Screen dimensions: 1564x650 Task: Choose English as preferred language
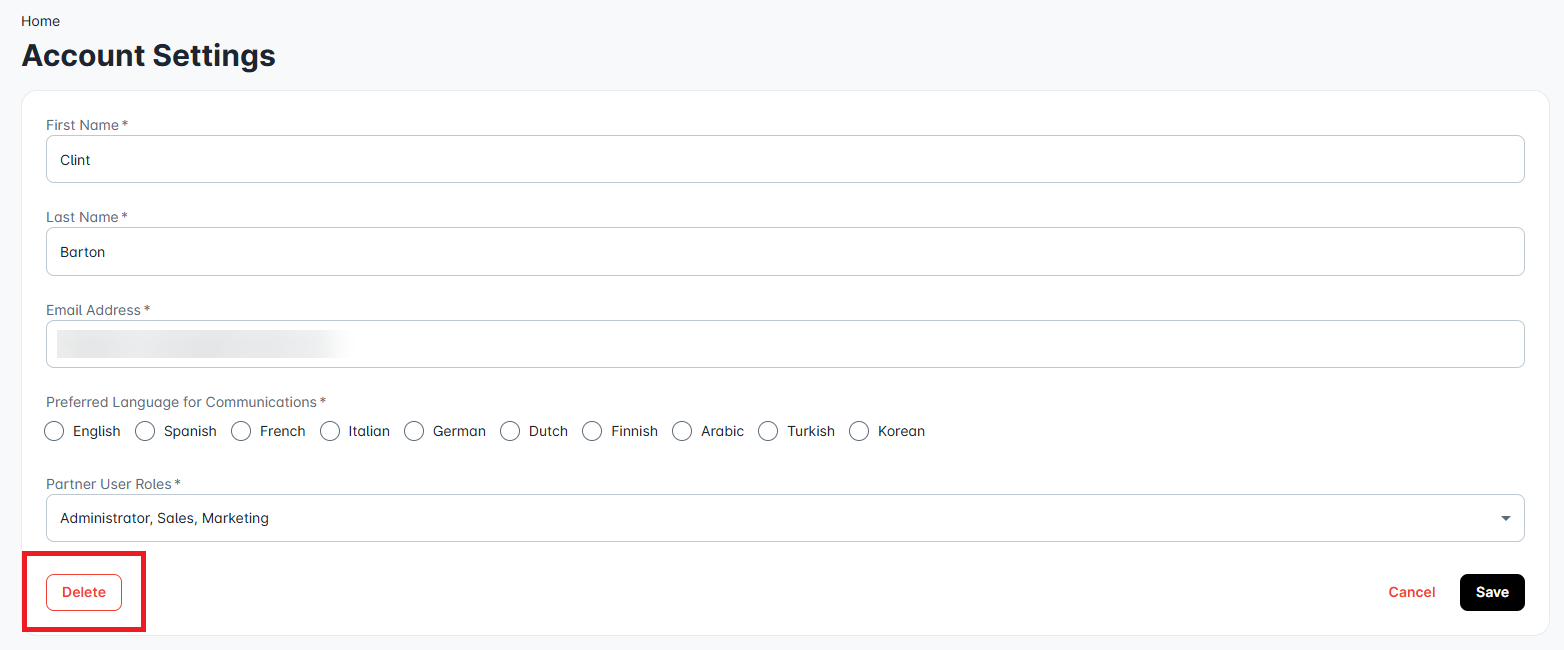tap(55, 431)
